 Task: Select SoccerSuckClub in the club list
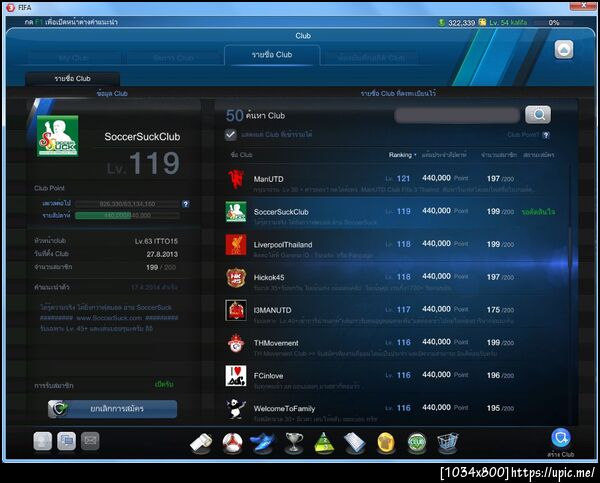click(x=281, y=212)
